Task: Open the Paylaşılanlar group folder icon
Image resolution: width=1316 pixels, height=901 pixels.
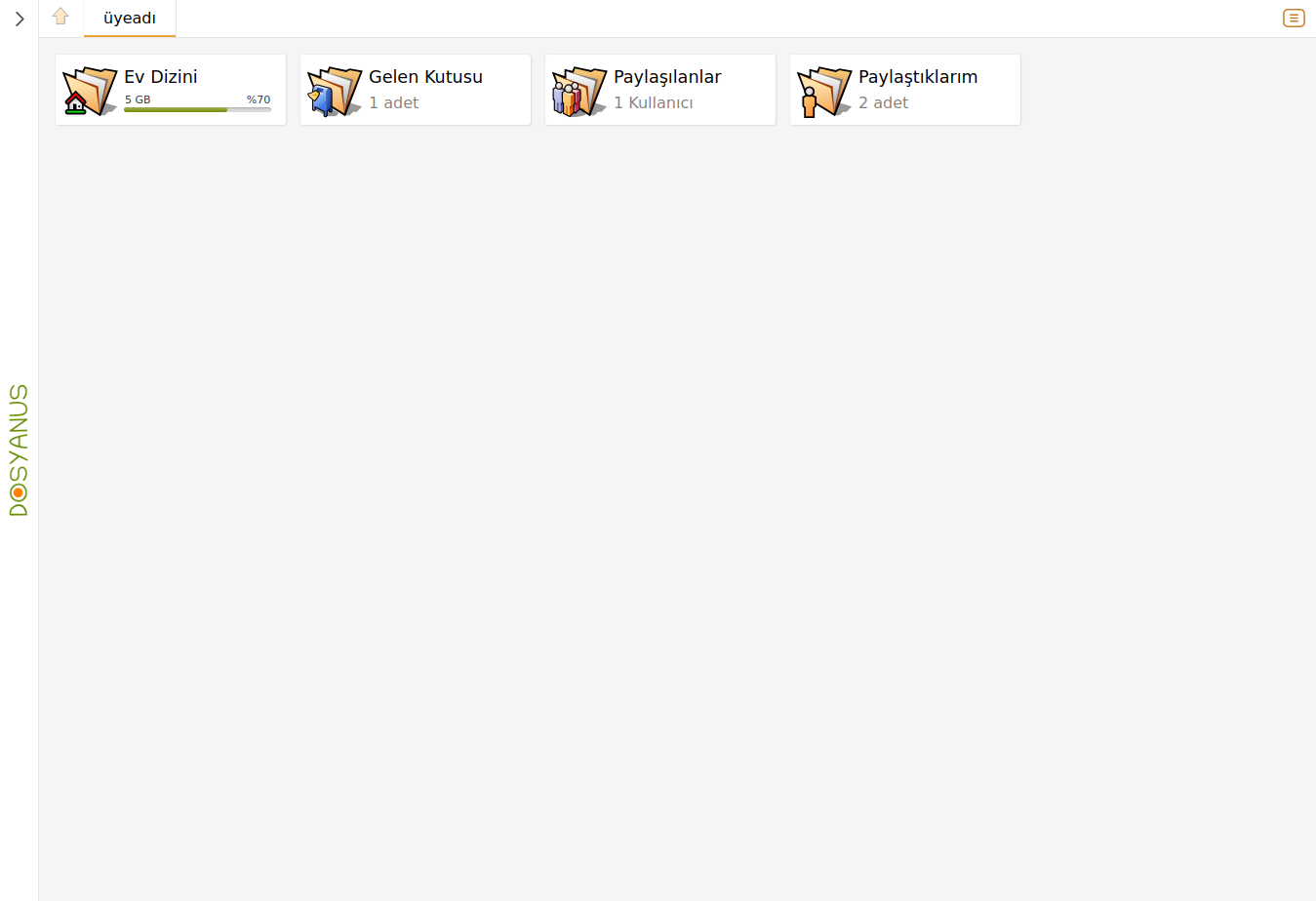Action: click(579, 91)
